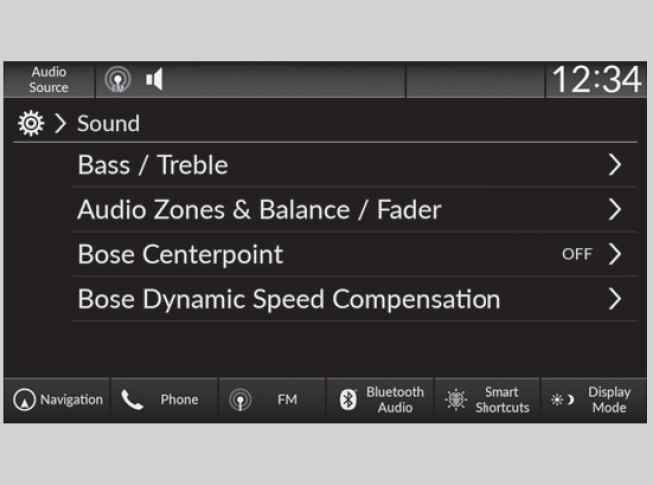
Task: Expand Audio Zones & Balance chevron
Action: 615,210
